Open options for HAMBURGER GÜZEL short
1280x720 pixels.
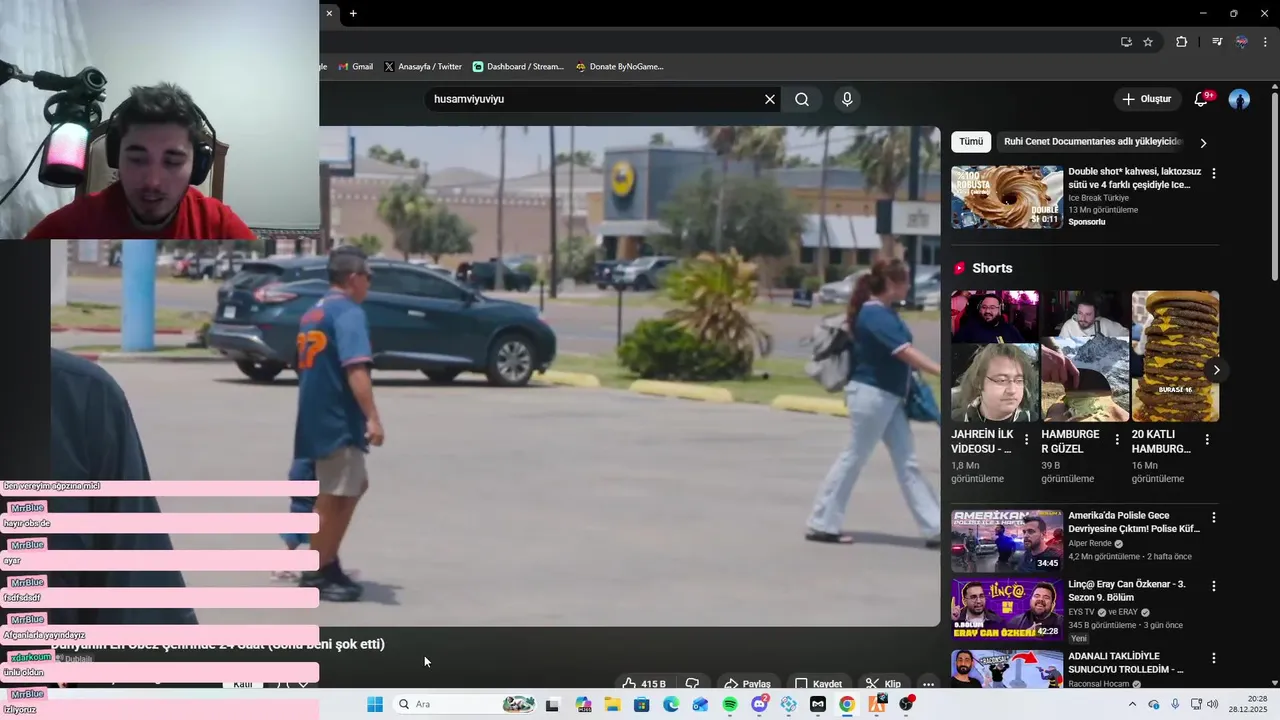[x=1116, y=440]
